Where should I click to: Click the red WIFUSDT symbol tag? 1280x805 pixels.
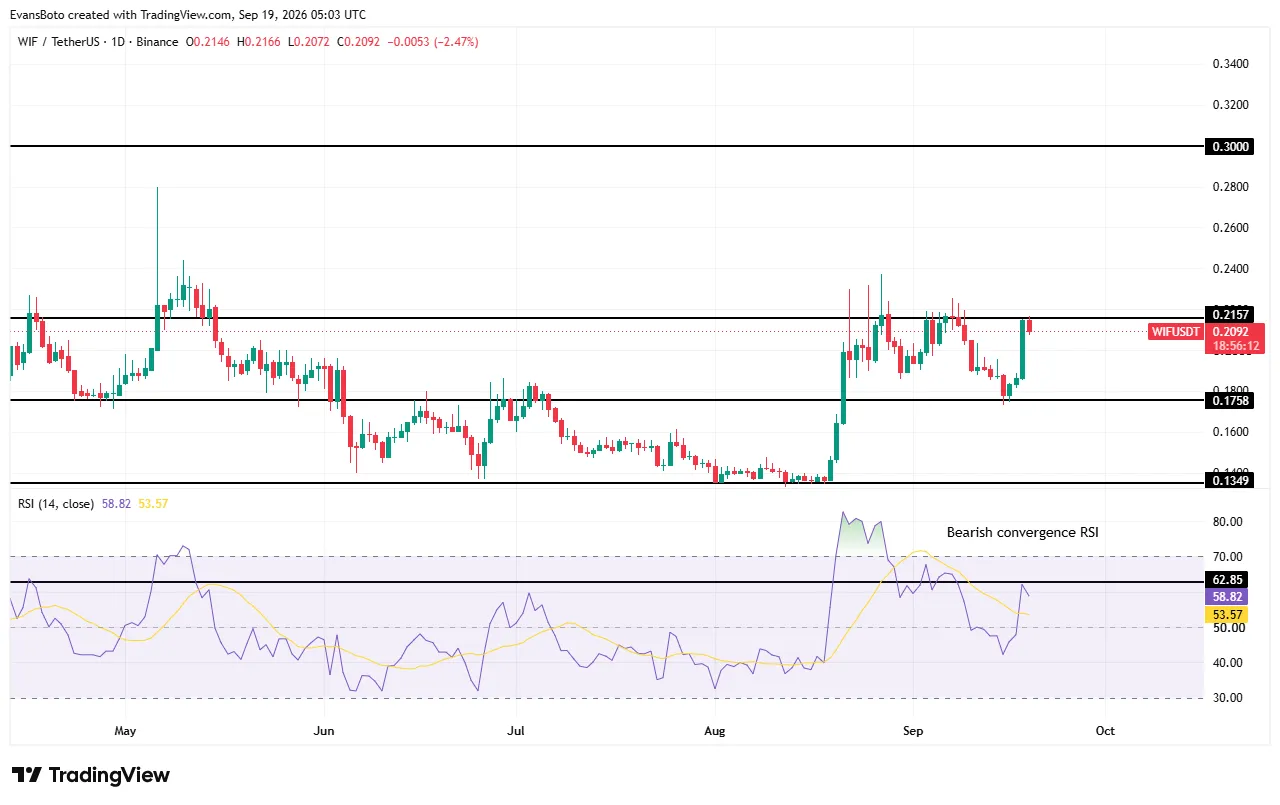point(1176,332)
